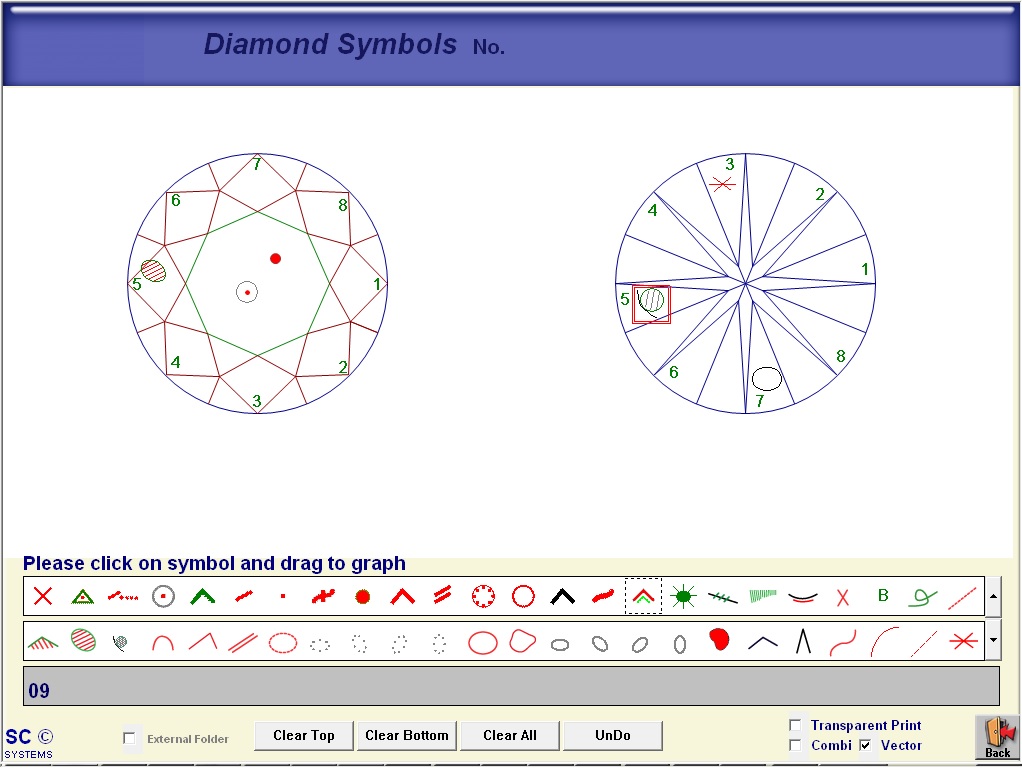Image resolution: width=1022 pixels, height=768 pixels.
Task: Expand symbol palette with bottom down arrow
Action: tap(994, 640)
